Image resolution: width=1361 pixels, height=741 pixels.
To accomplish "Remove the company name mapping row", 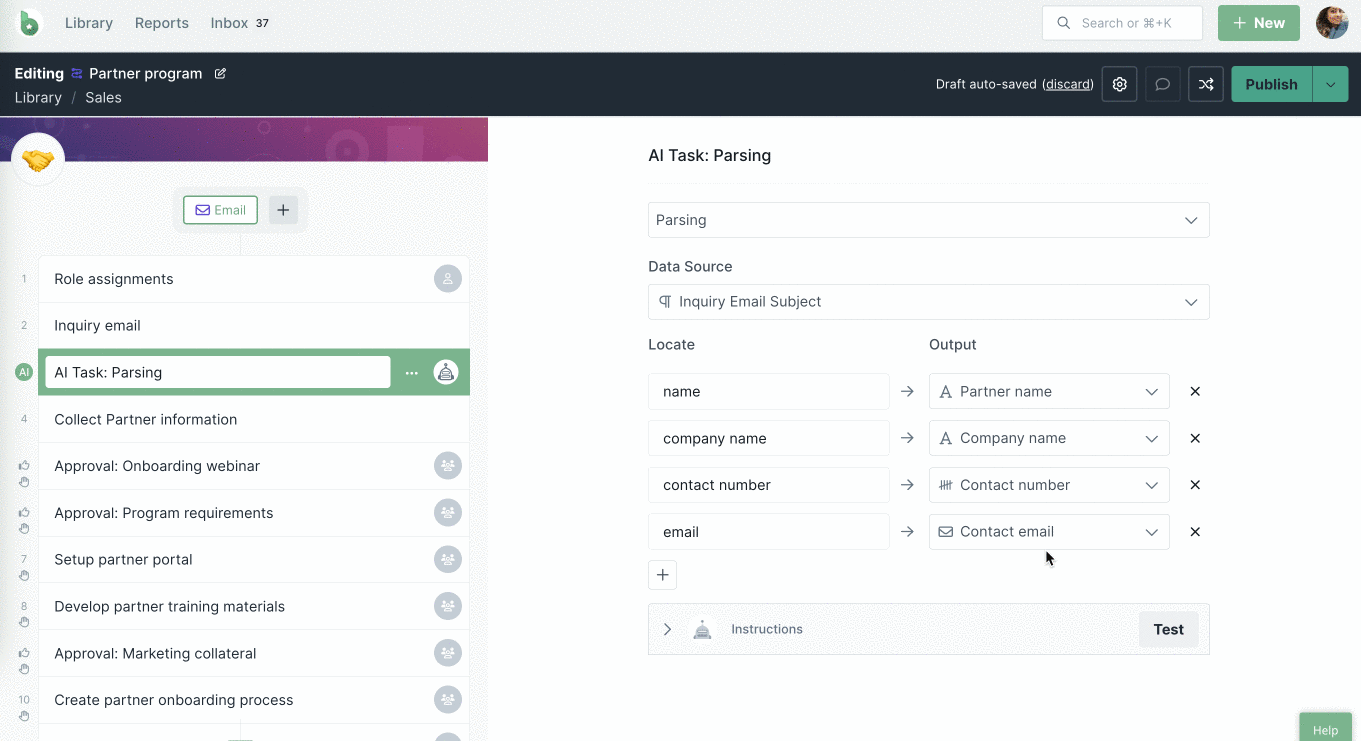I will point(1195,438).
